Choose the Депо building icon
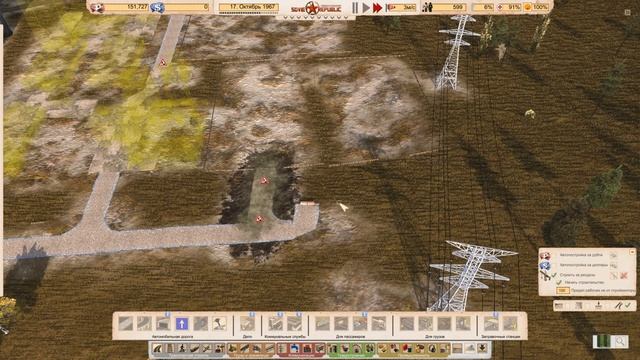 coord(247,324)
